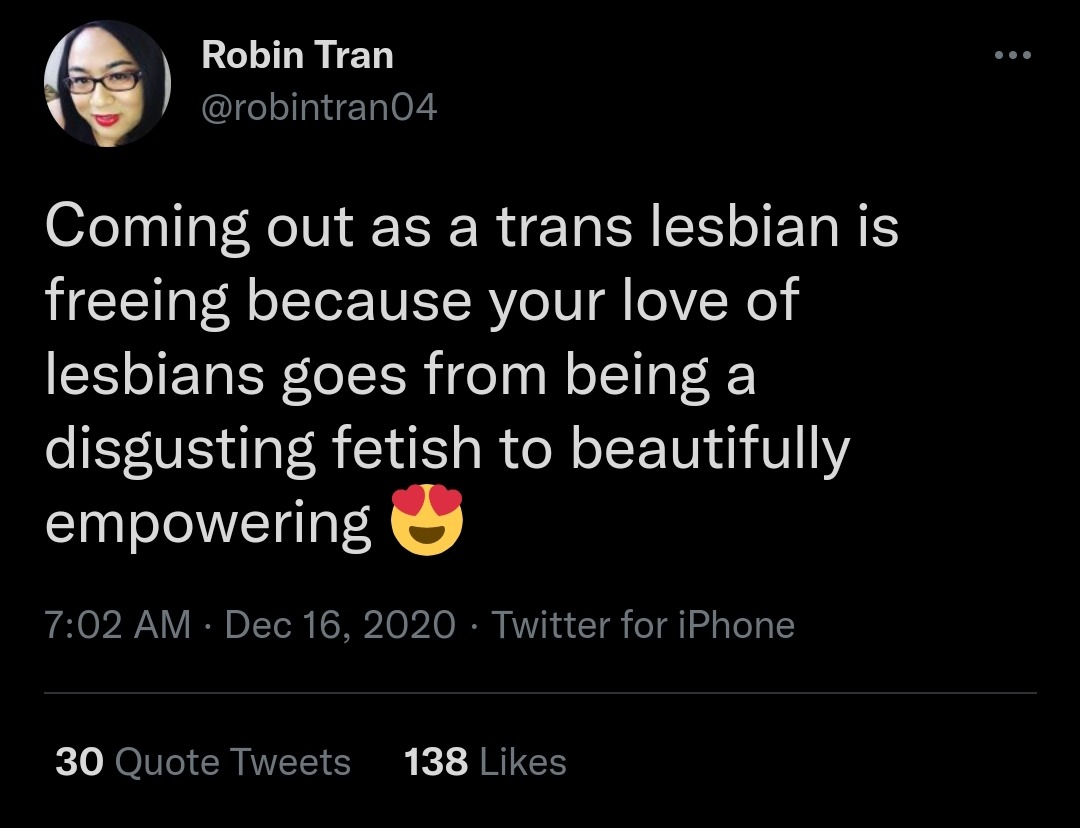Viewport: 1080px width, 828px height.
Task: Click the word "empowering" in the tweet
Action: pyautogui.click(x=208, y=526)
